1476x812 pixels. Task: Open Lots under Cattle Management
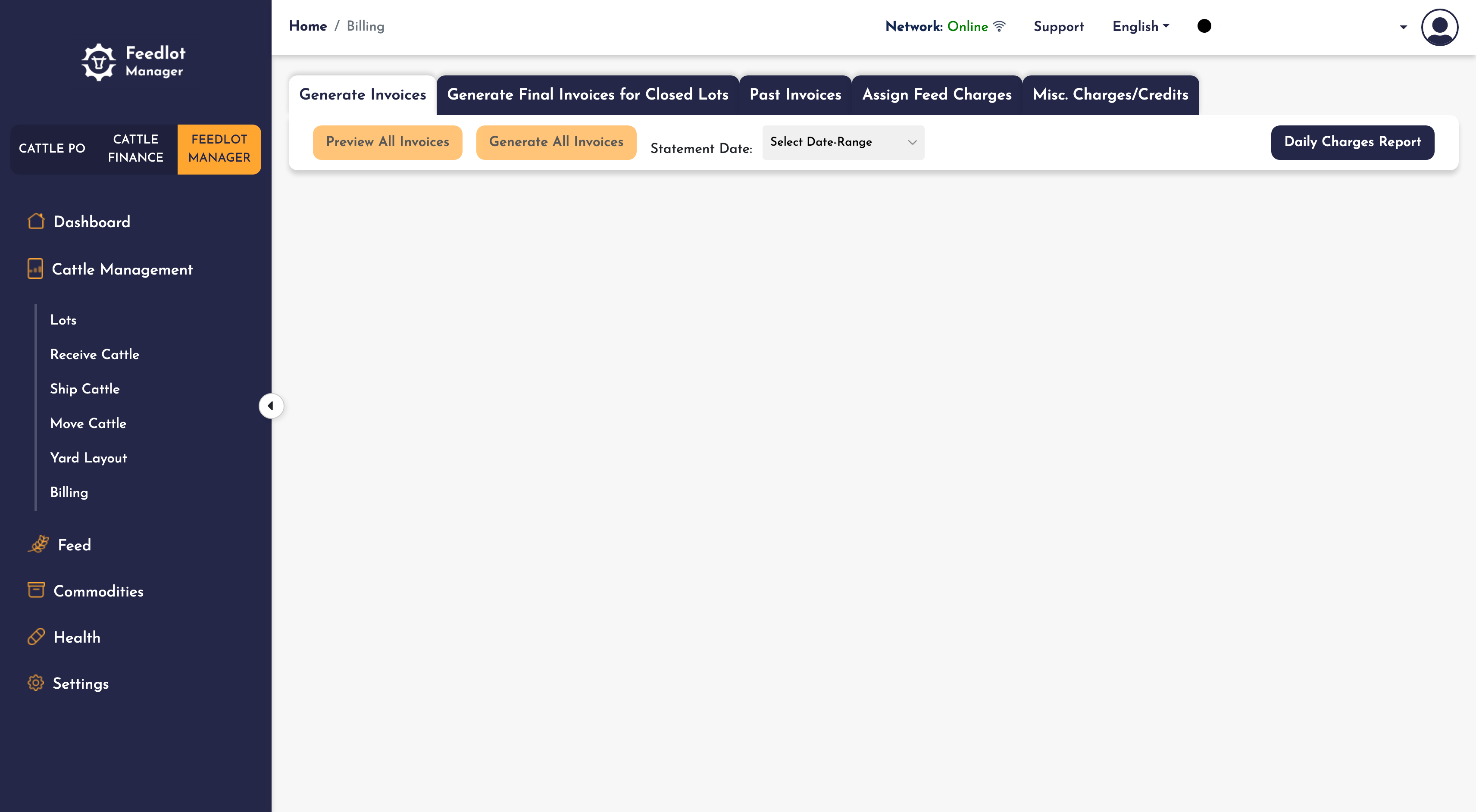tap(63, 320)
